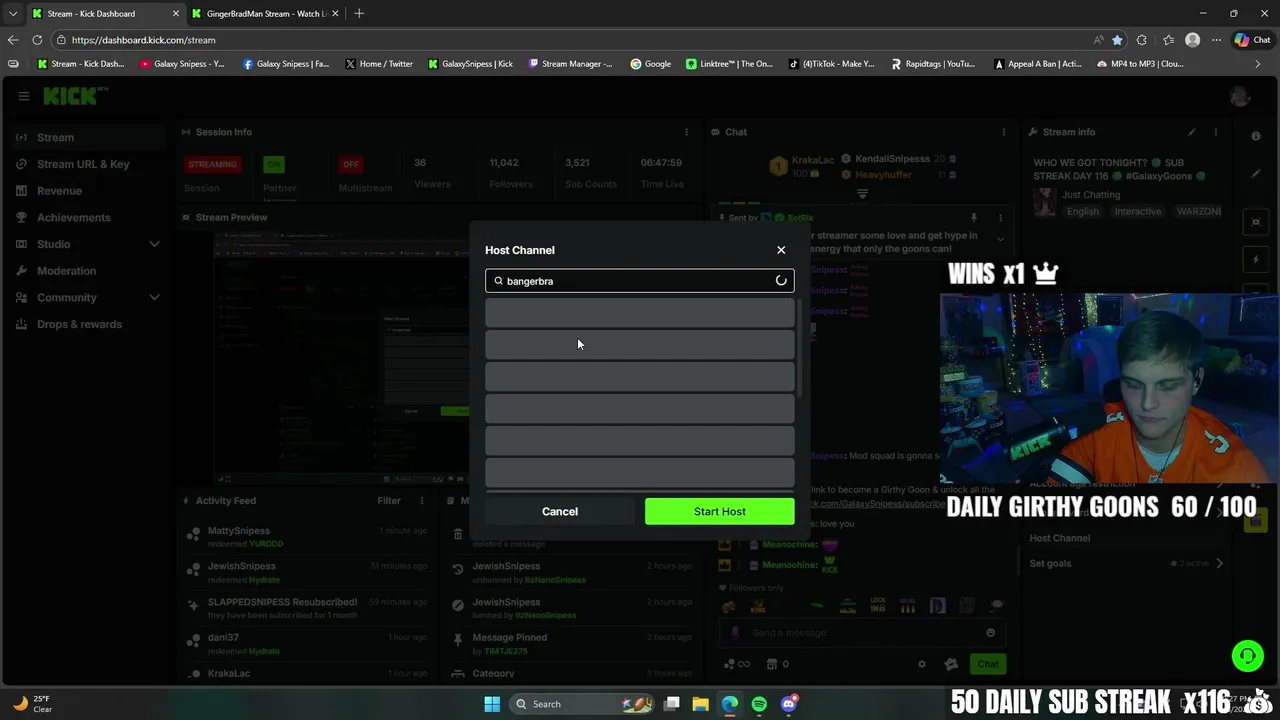Open Microsoft Edge from taskbar
The height and width of the screenshot is (720, 1280).
click(730, 704)
